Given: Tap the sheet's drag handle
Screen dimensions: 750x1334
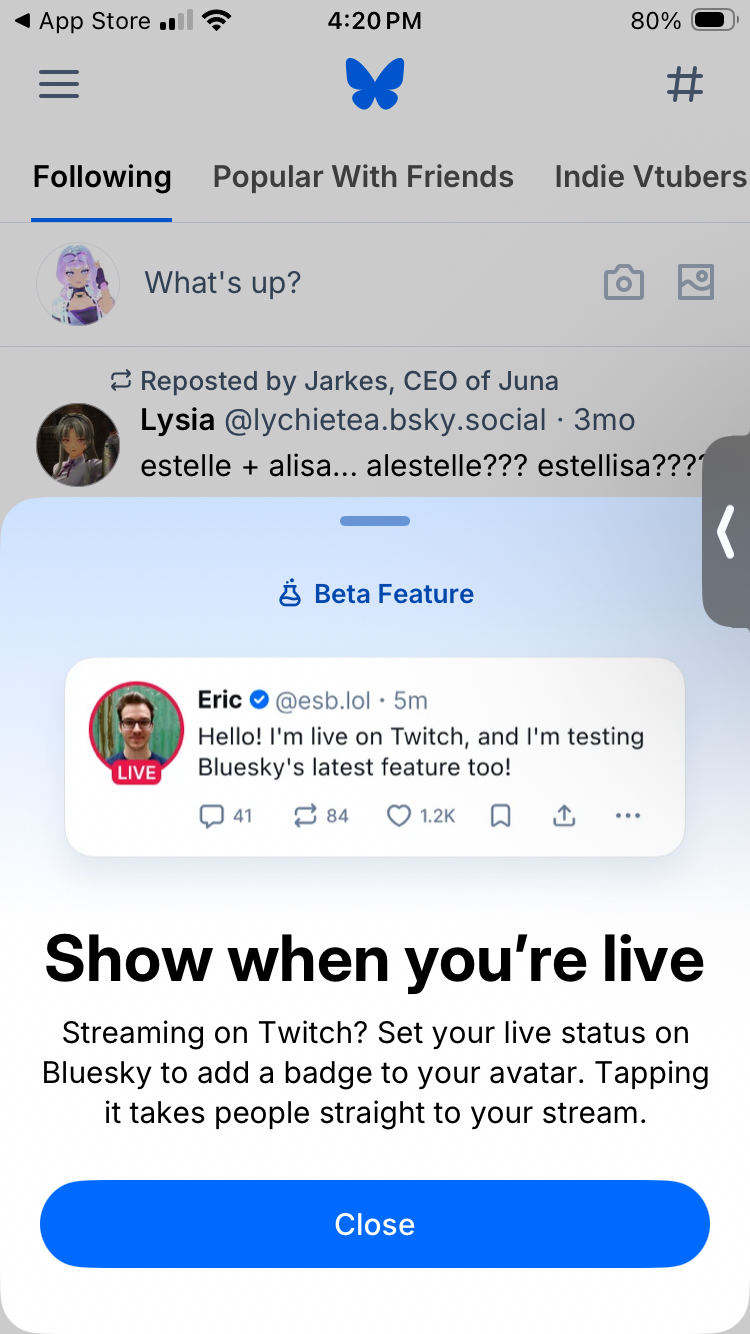Looking at the screenshot, I should [x=375, y=521].
